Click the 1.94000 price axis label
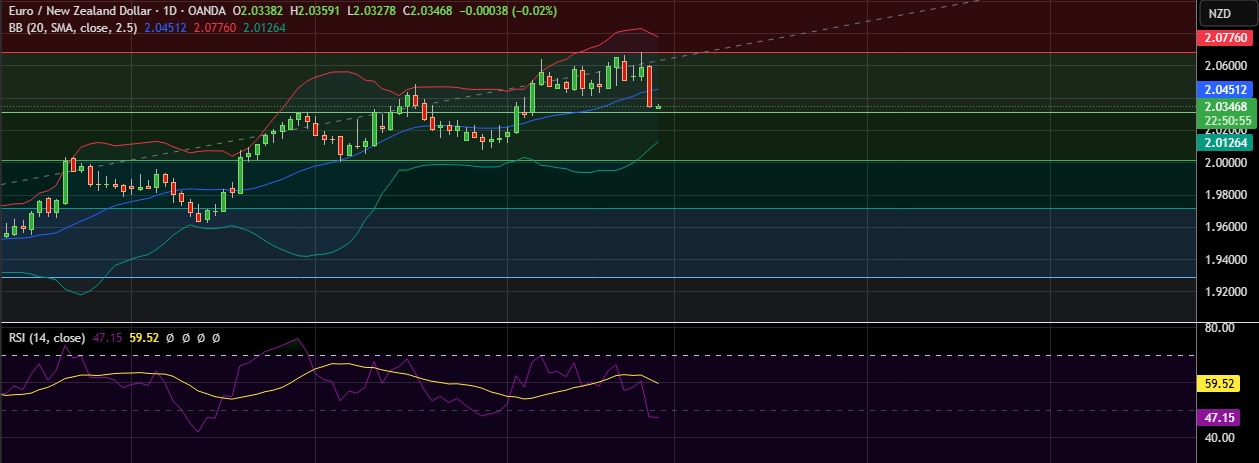Screen dimensions: 1259x463 pos(1224,260)
